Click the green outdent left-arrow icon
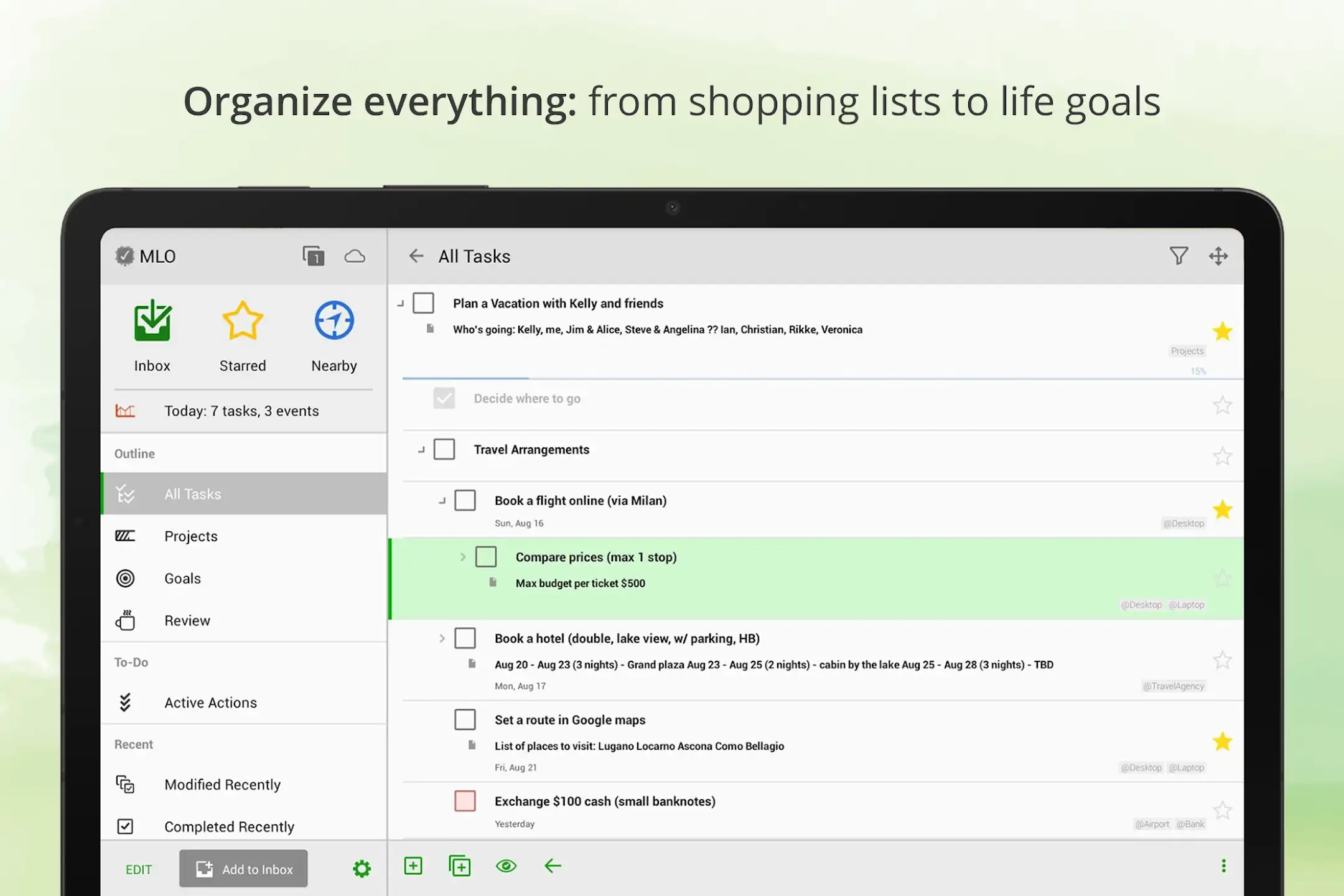1344x896 pixels. pyautogui.click(x=553, y=866)
